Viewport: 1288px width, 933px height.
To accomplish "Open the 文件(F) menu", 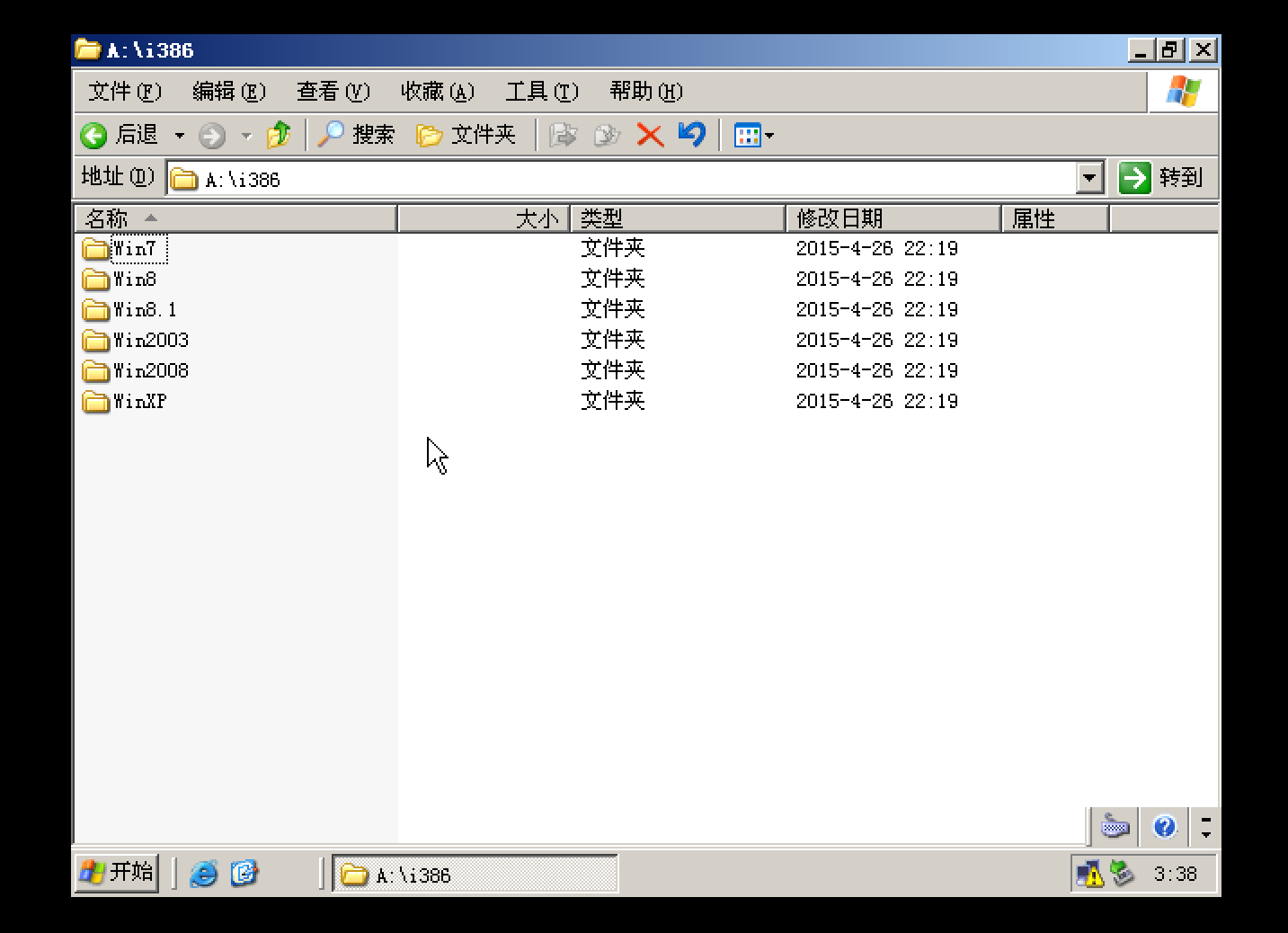I will (x=125, y=92).
